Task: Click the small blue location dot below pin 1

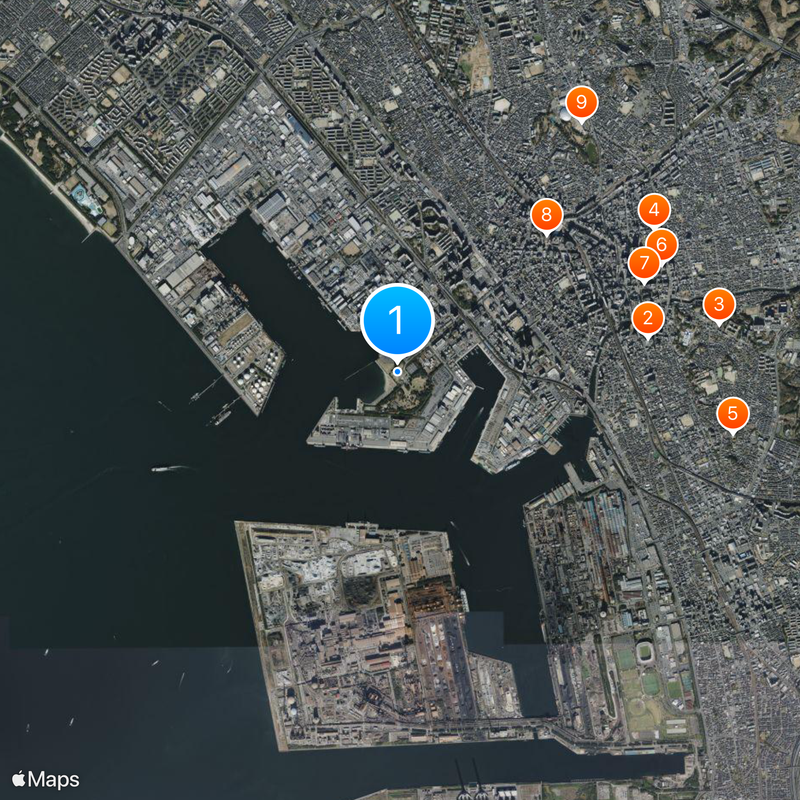Action: click(397, 372)
